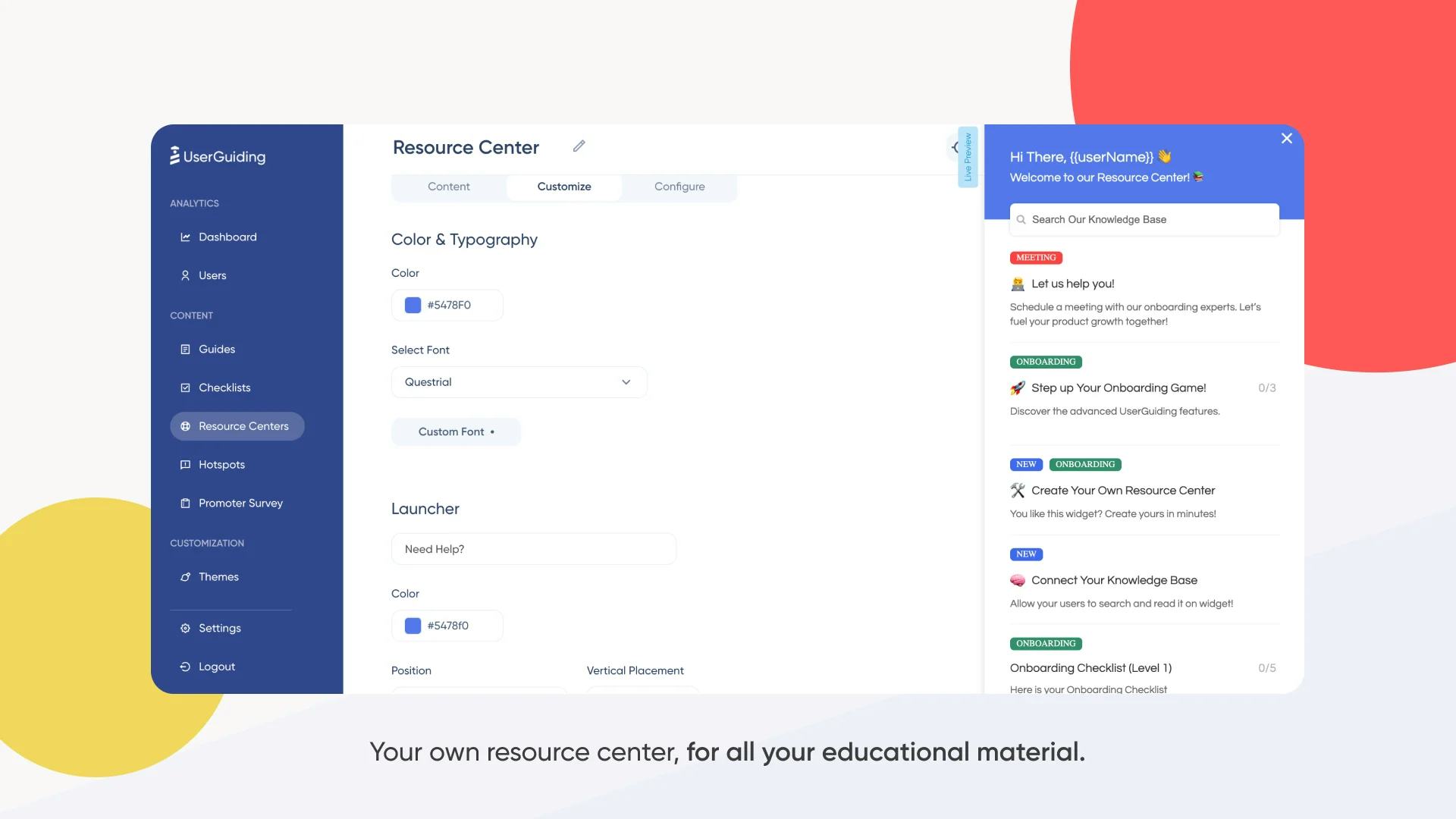Viewport: 1456px width, 819px height.
Task: Click the UserGuiding logo in sidebar
Action: [218, 156]
